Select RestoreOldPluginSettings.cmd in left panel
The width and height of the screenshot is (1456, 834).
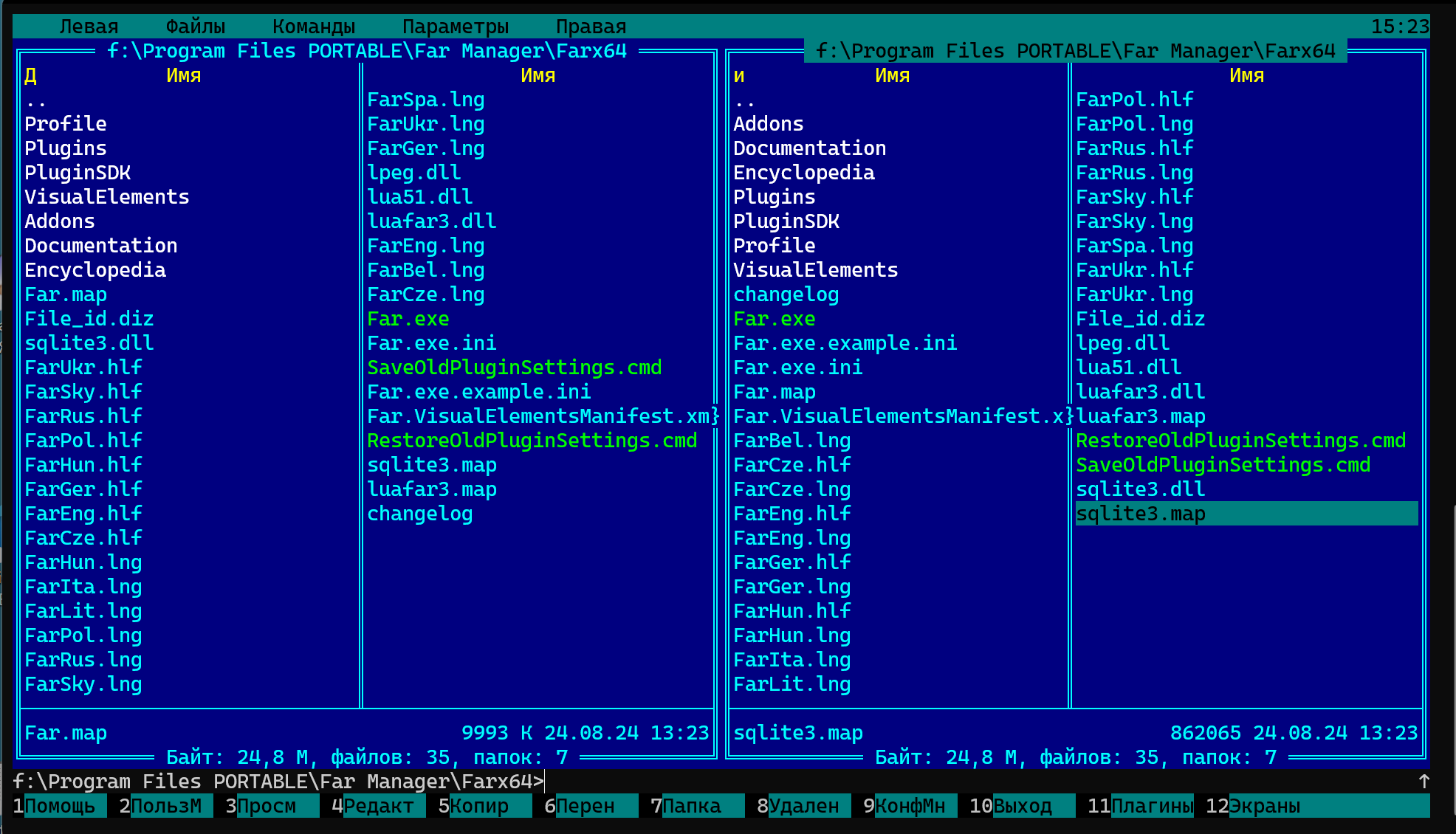tap(532, 441)
